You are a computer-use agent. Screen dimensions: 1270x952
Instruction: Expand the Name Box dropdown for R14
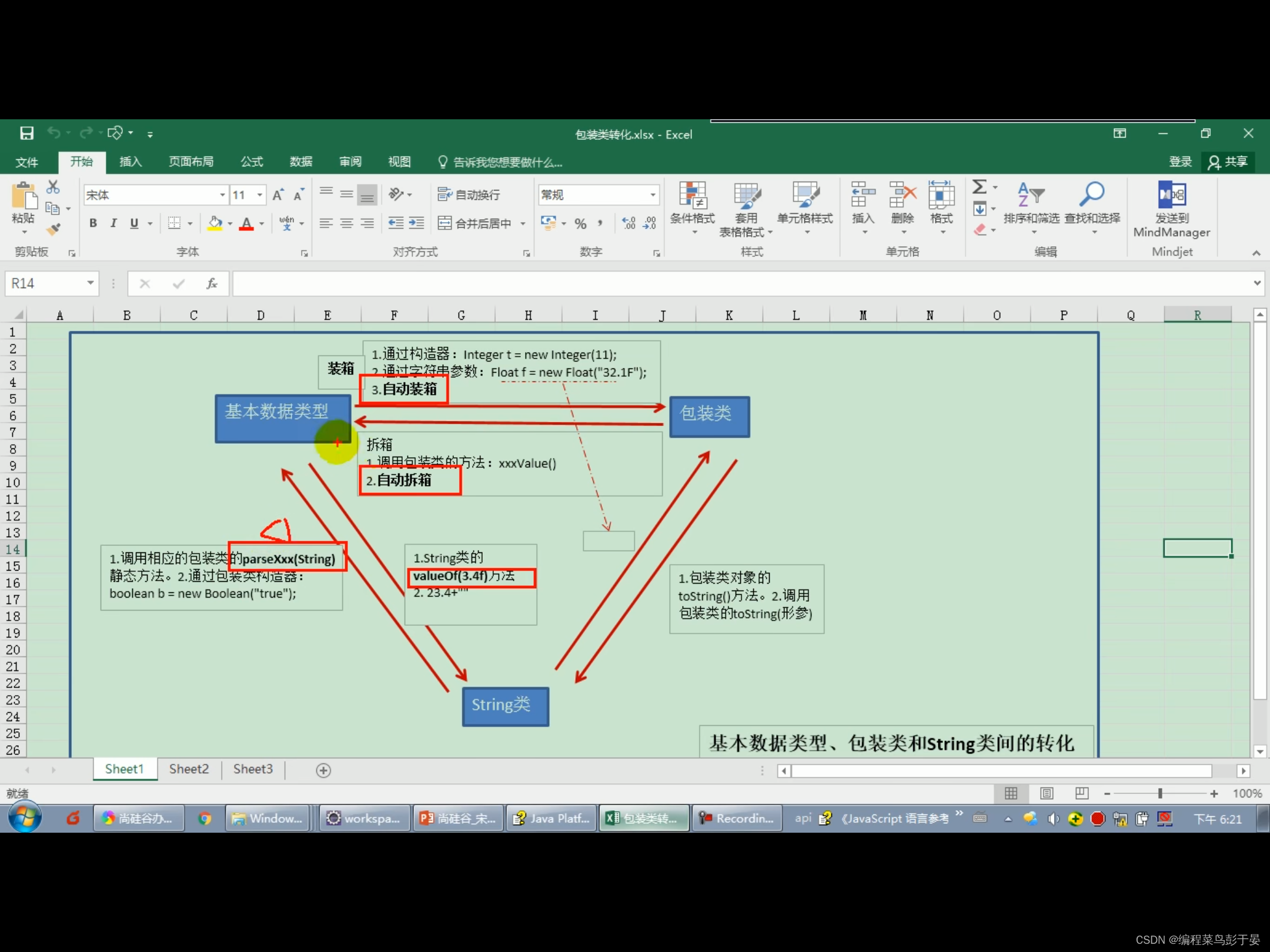pos(90,283)
